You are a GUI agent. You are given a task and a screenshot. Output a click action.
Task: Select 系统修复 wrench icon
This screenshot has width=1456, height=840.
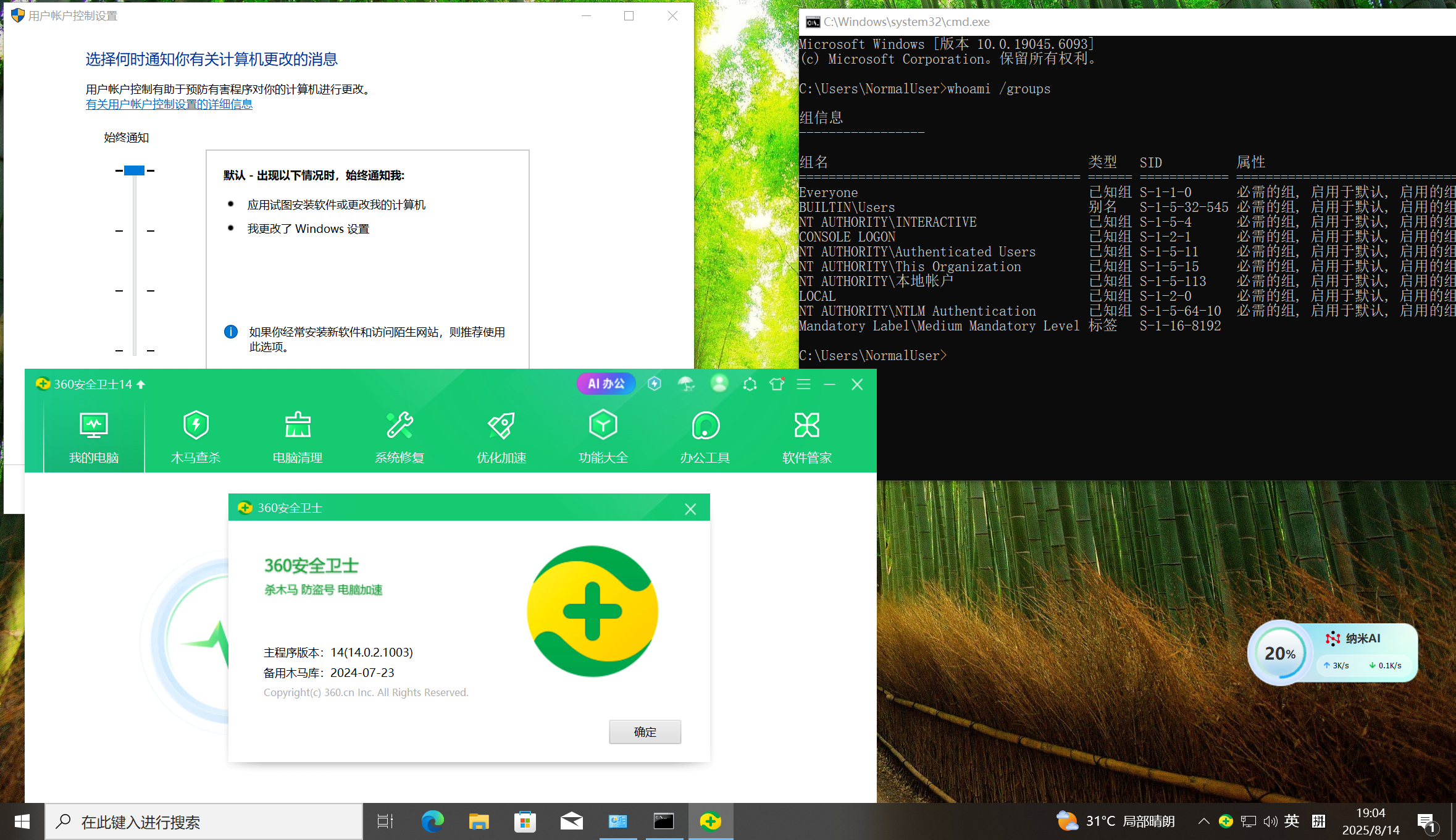click(400, 436)
